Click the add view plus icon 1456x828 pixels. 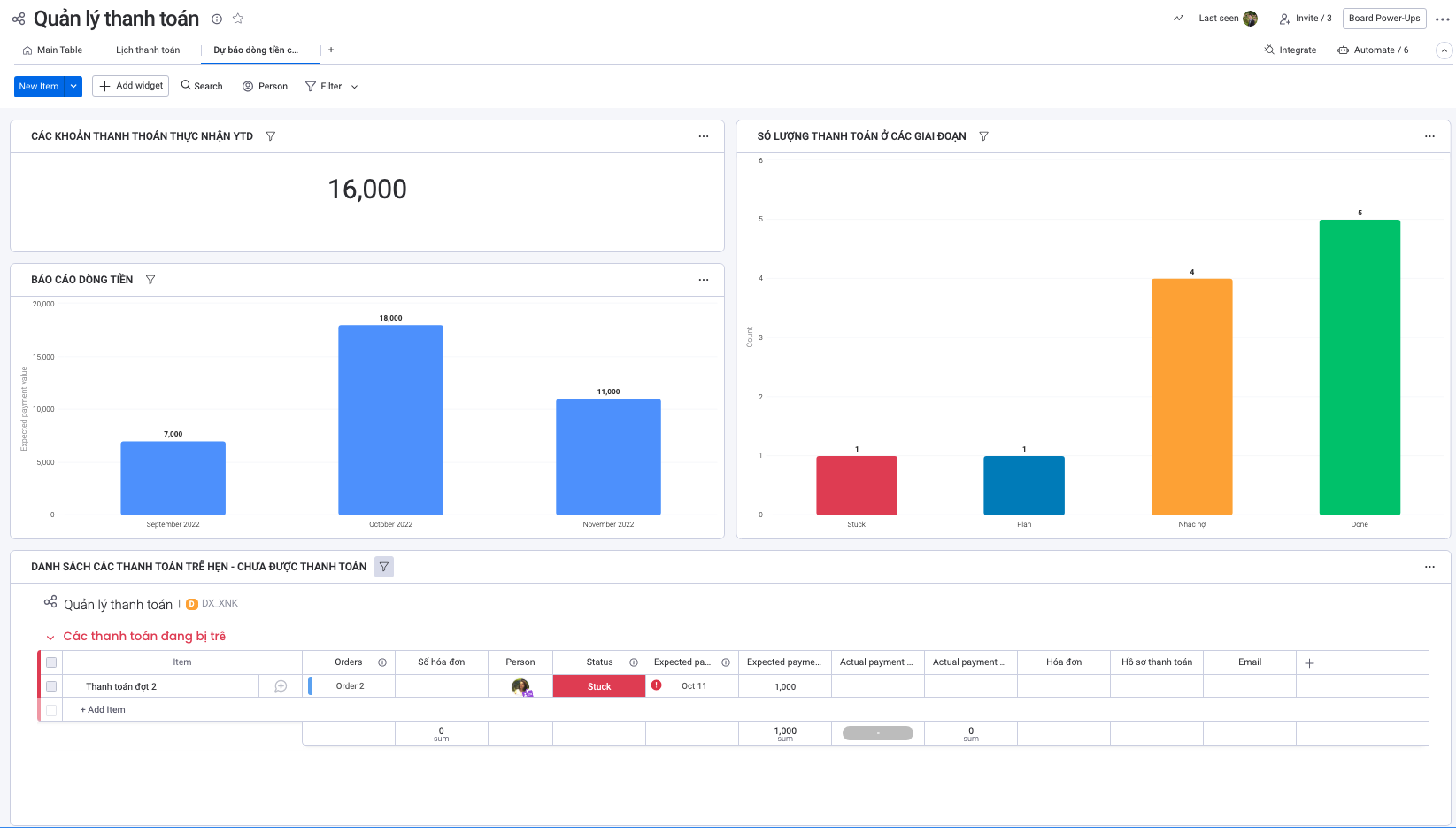coord(331,50)
